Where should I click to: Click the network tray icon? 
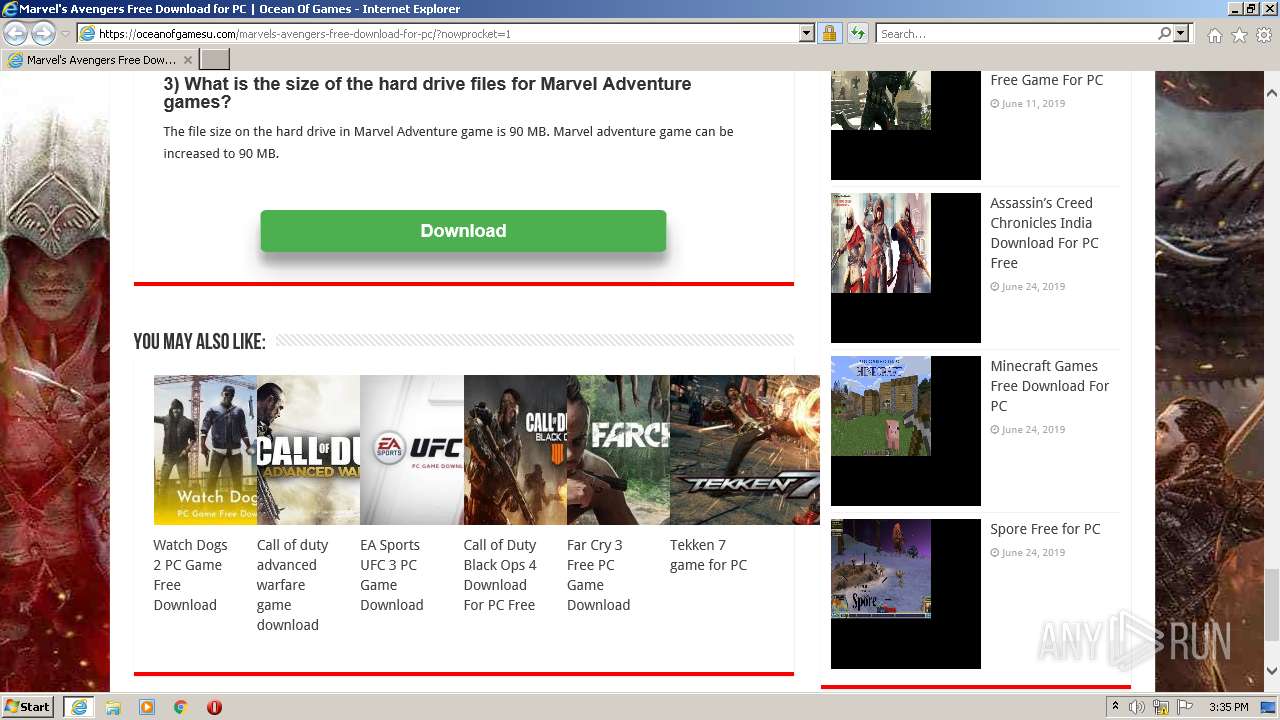[1161, 707]
